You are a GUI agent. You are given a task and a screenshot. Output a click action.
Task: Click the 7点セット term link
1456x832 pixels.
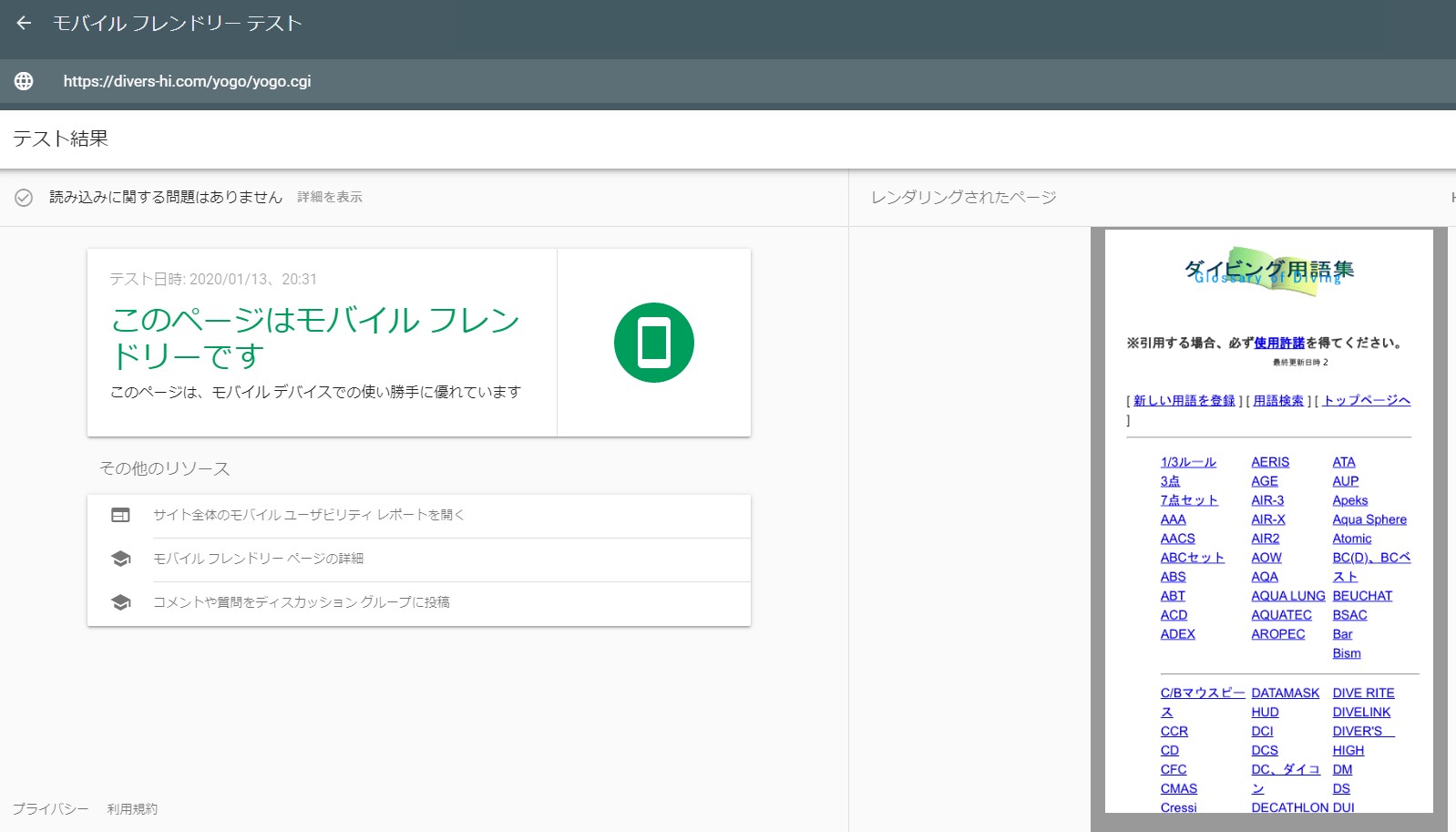coord(1189,500)
